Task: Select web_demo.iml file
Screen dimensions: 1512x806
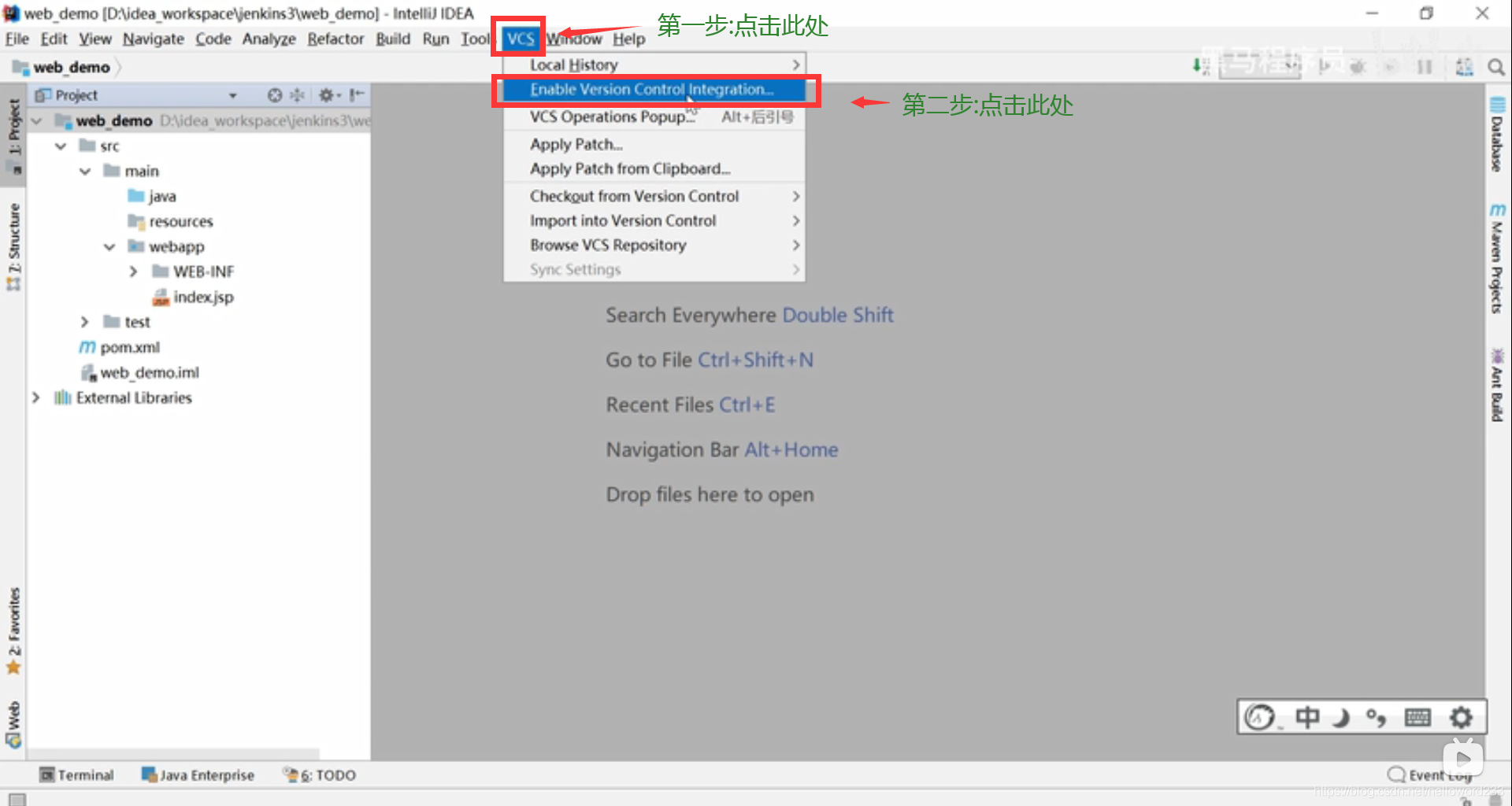Action: [x=140, y=372]
